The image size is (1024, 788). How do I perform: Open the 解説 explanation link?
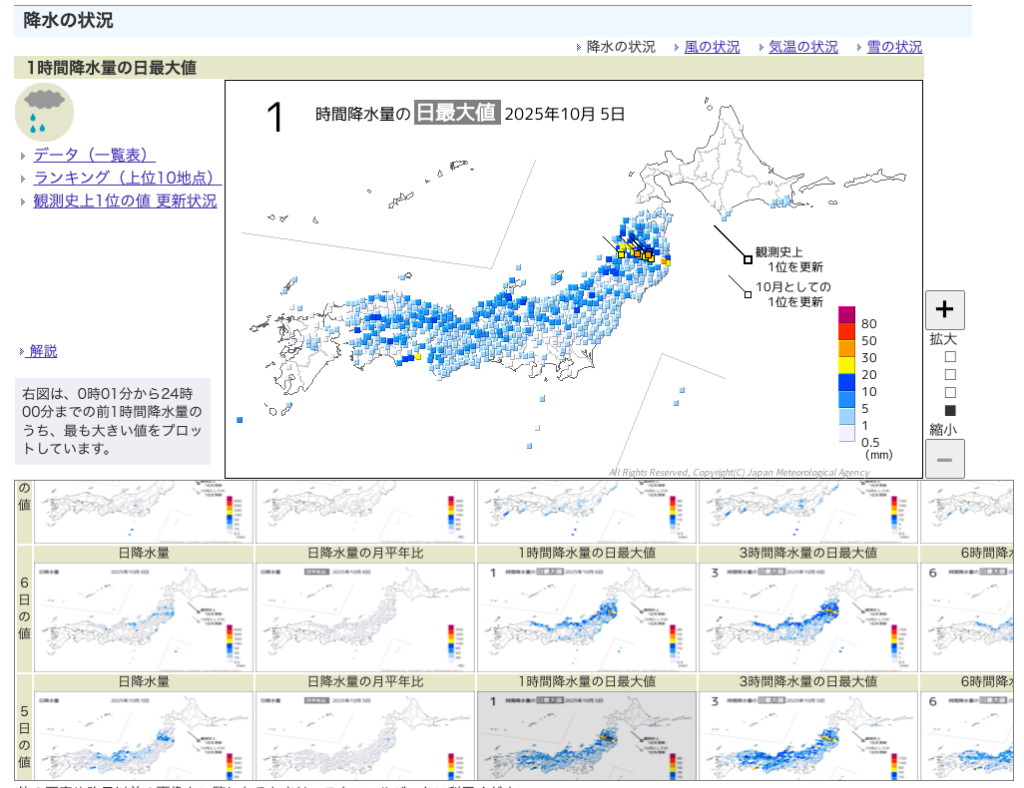[x=43, y=351]
